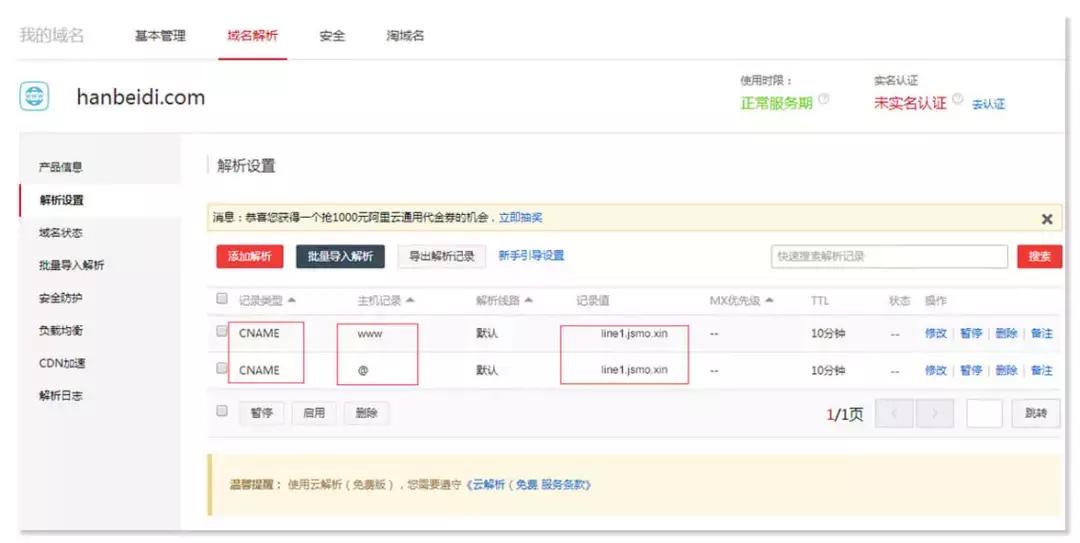Click batch 启用 button below table
This screenshot has height=543, width=1080.
[313, 413]
